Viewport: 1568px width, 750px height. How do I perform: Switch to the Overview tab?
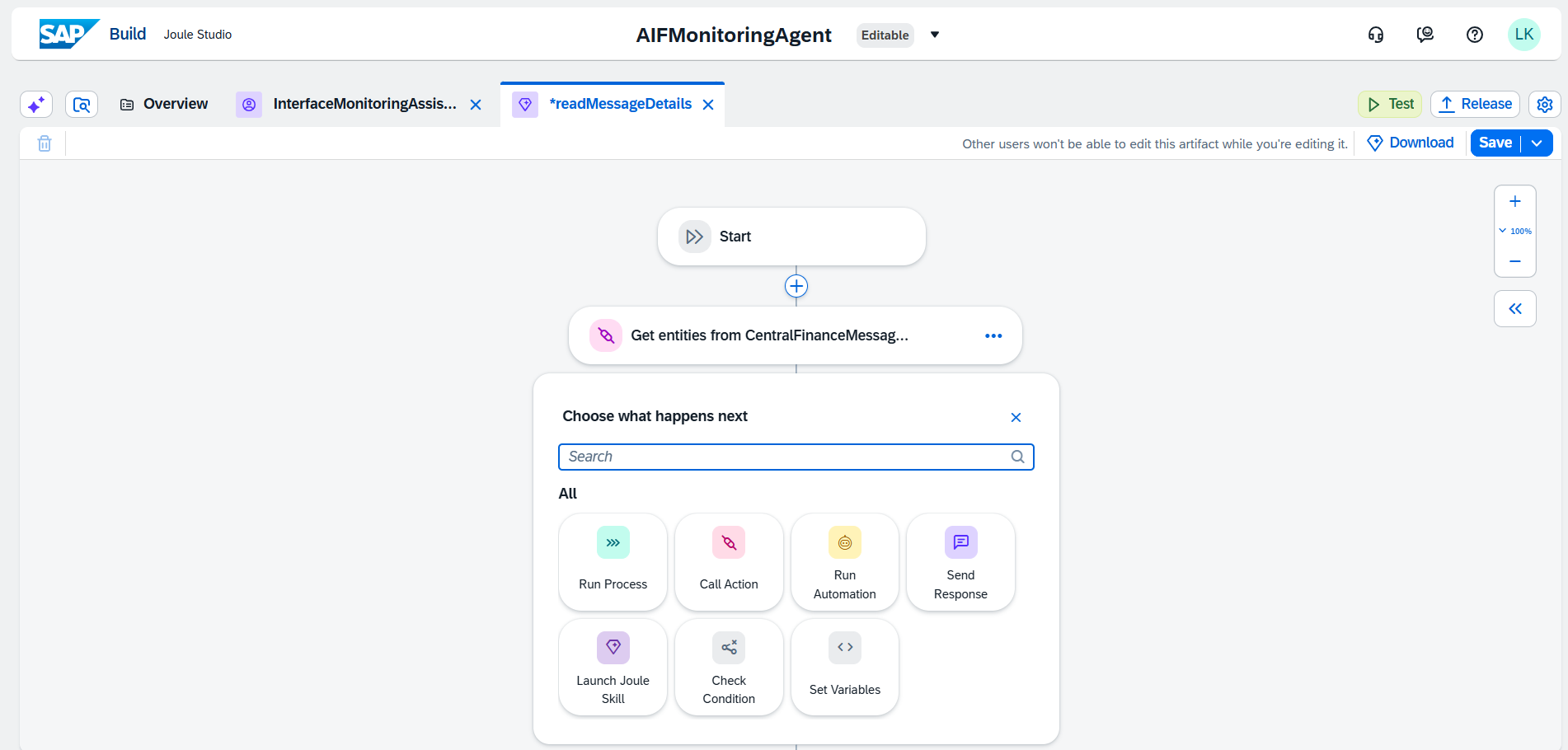coord(164,104)
